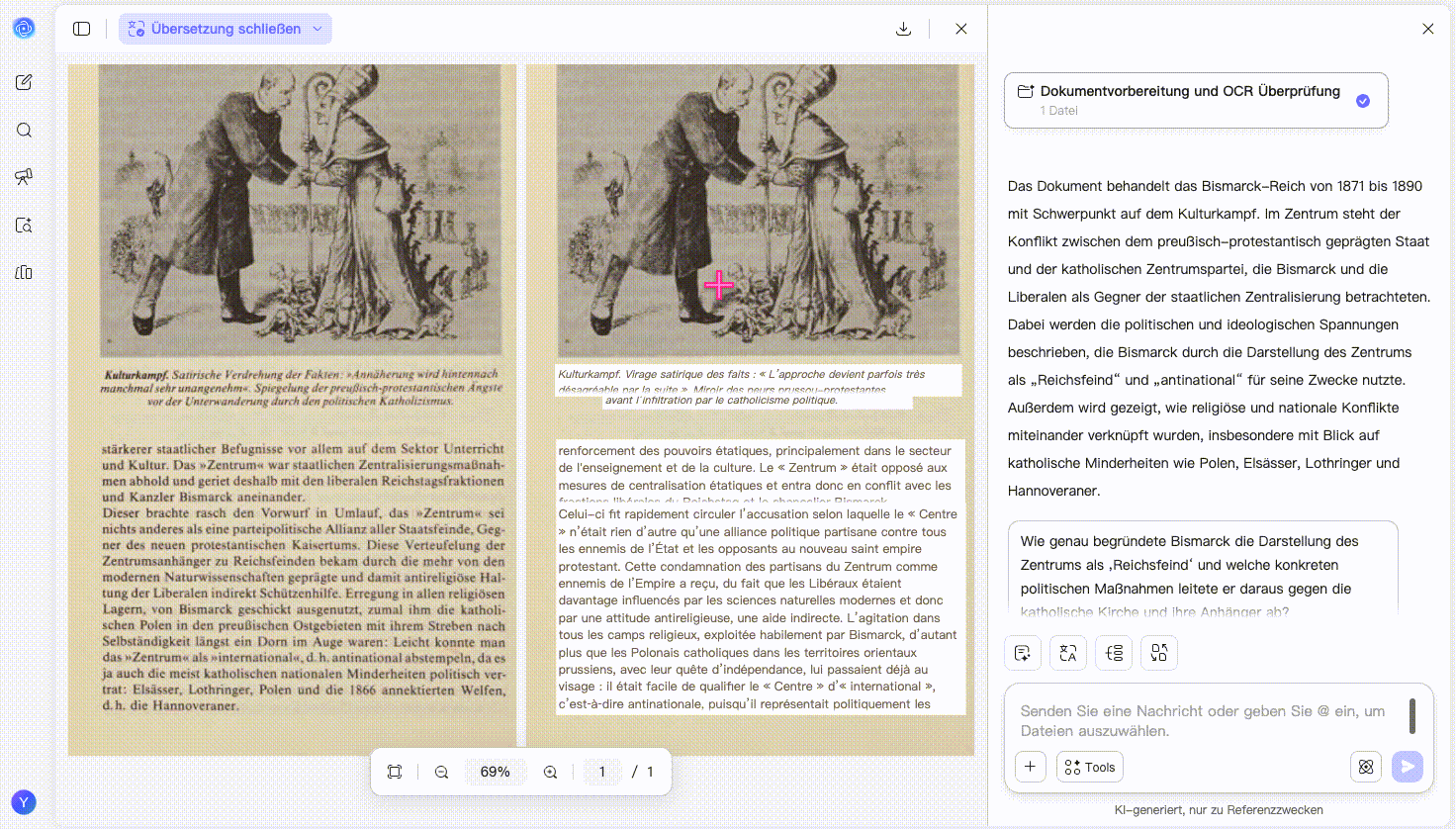Click the message input field
This screenshot has width=1456, height=829.
click(1203, 721)
